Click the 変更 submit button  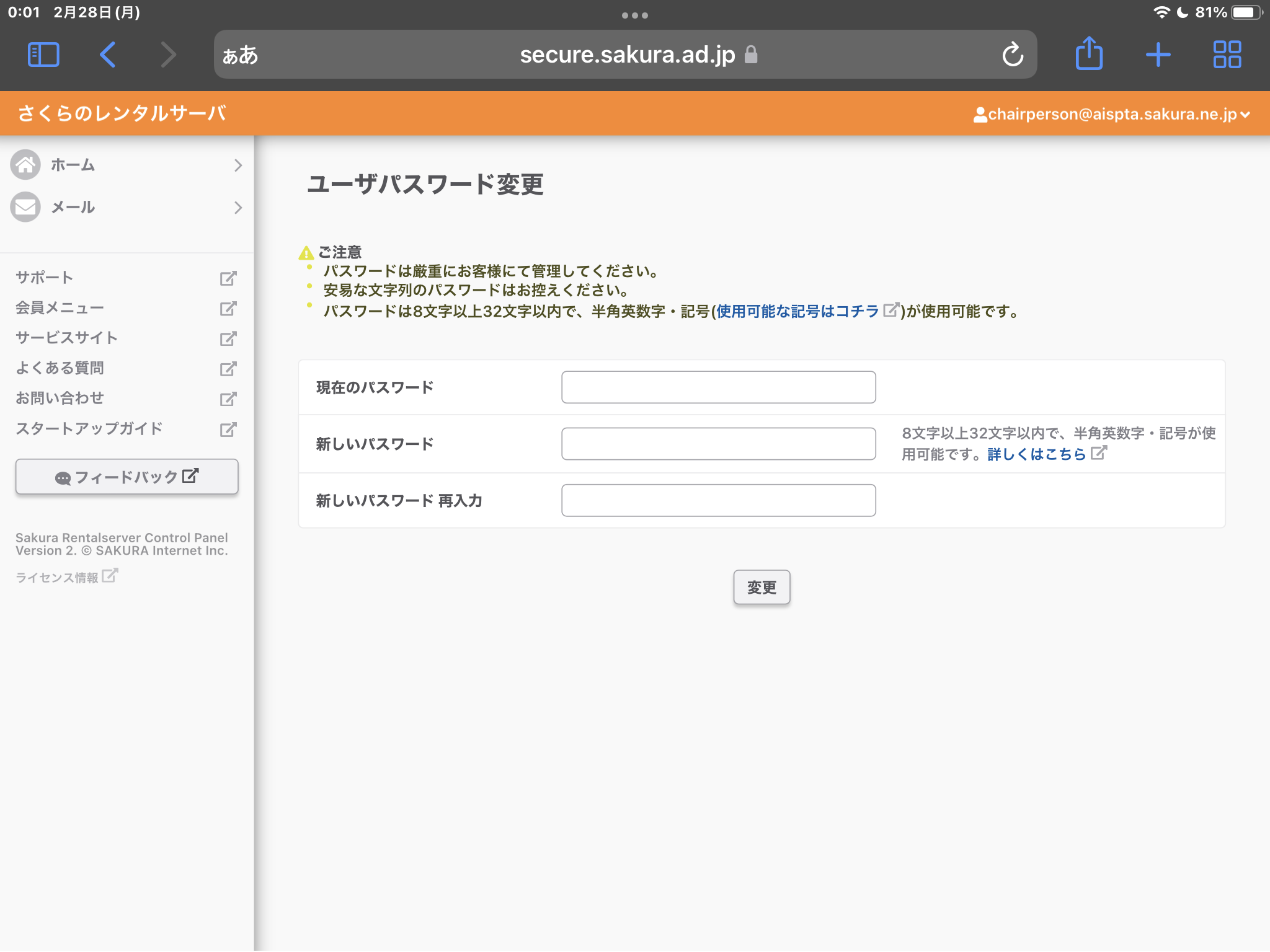point(762,587)
